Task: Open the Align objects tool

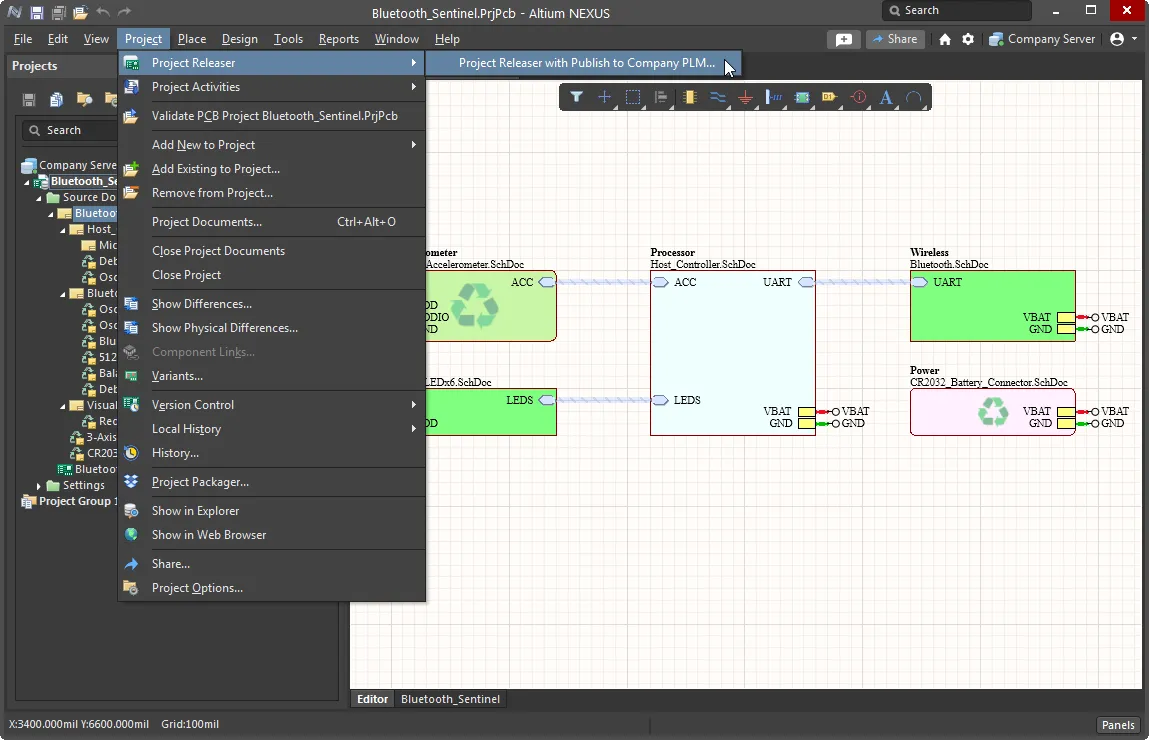Action: click(661, 97)
